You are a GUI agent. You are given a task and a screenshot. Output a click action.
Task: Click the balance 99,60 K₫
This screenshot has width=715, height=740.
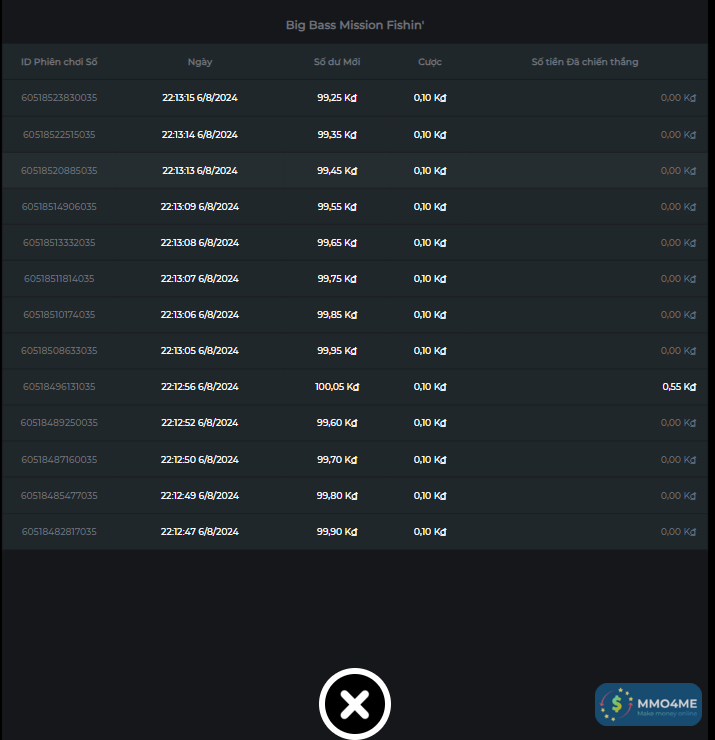337,423
